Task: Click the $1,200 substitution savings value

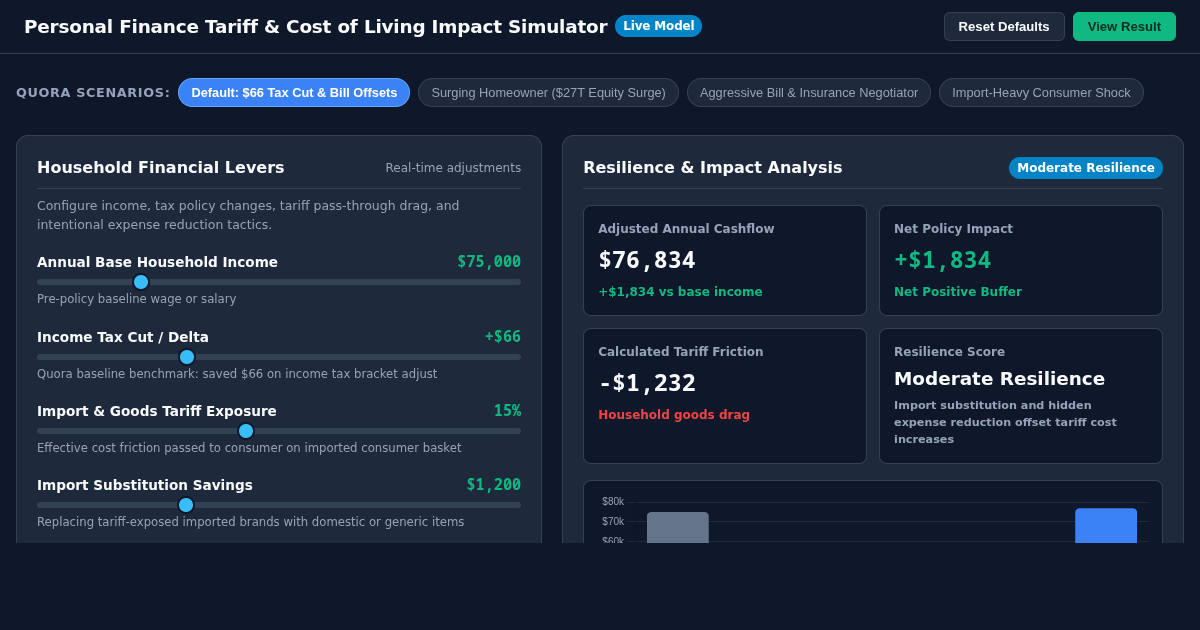Action: pos(494,485)
